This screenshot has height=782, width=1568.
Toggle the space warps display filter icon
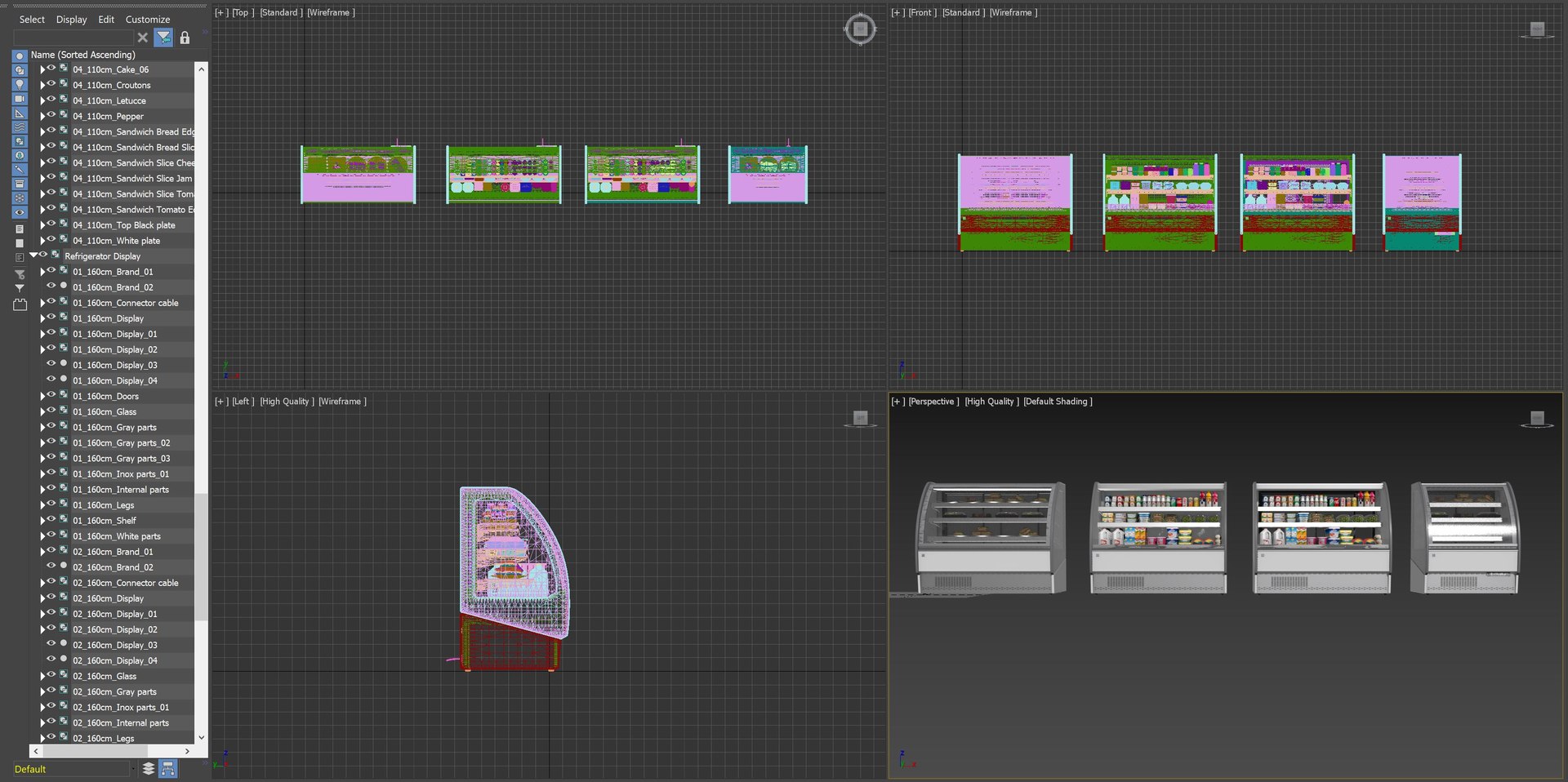tap(20, 127)
